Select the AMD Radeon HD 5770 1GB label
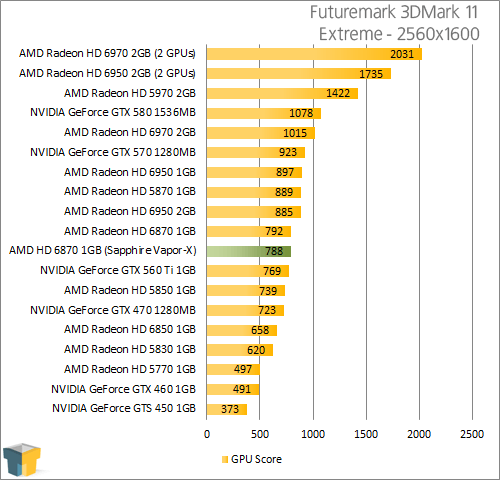The image size is (500, 480). coord(130,369)
